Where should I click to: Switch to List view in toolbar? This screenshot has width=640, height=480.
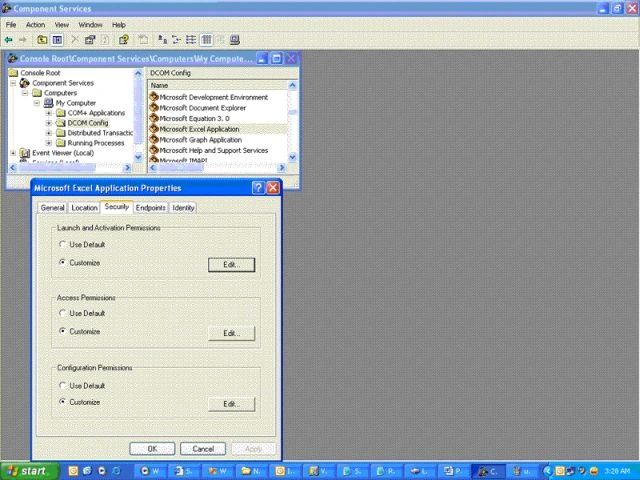pos(191,40)
